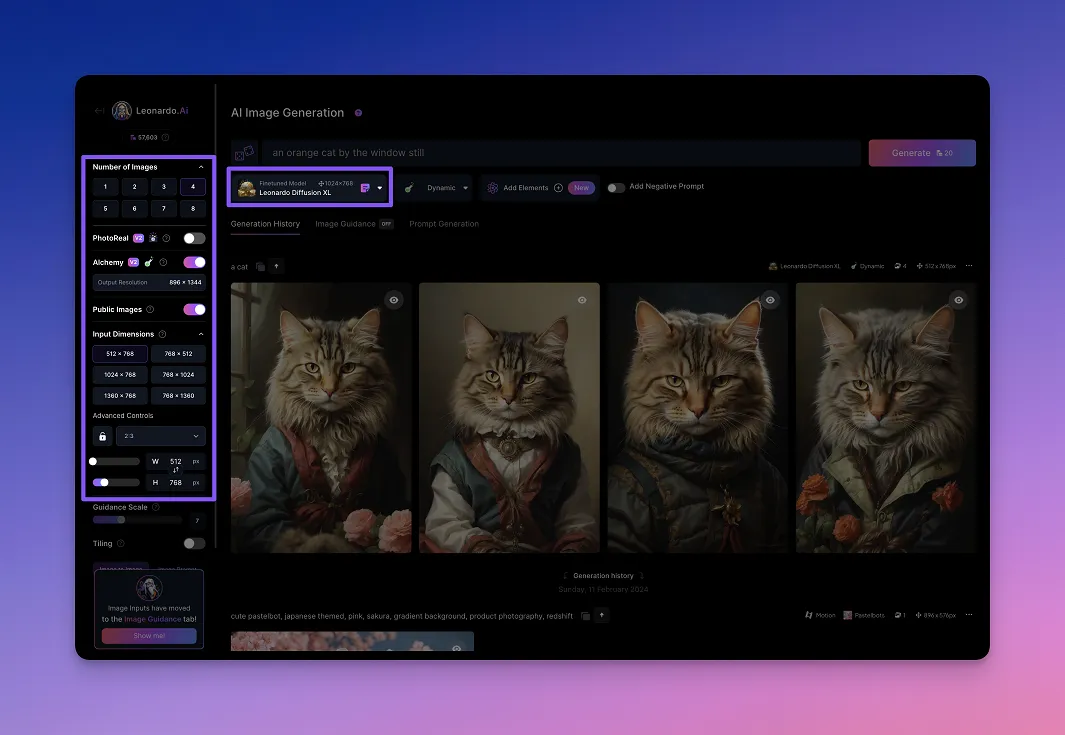Click the random prompt dice icon

click(244, 153)
